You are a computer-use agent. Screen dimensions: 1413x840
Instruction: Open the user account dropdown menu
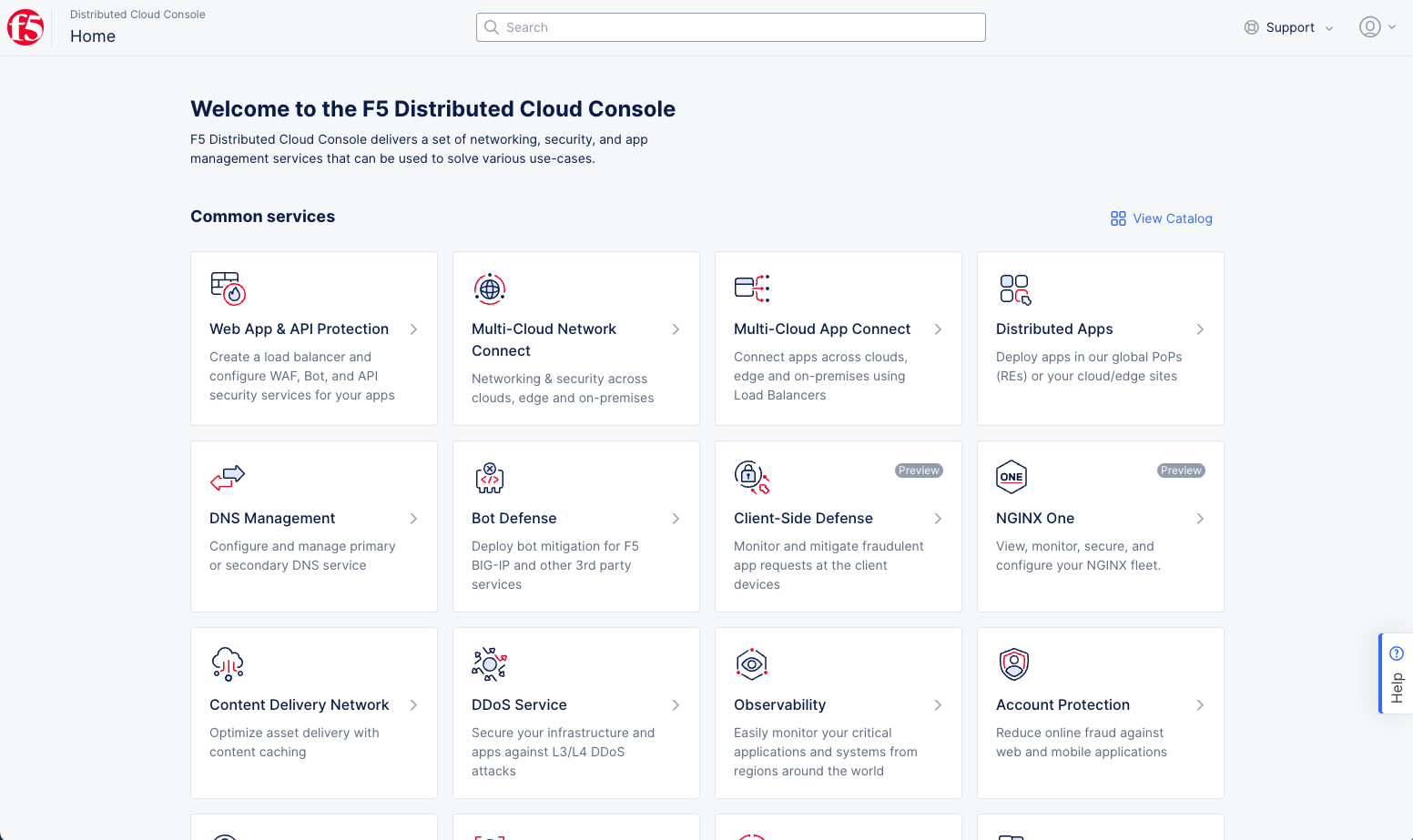[1376, 26]
